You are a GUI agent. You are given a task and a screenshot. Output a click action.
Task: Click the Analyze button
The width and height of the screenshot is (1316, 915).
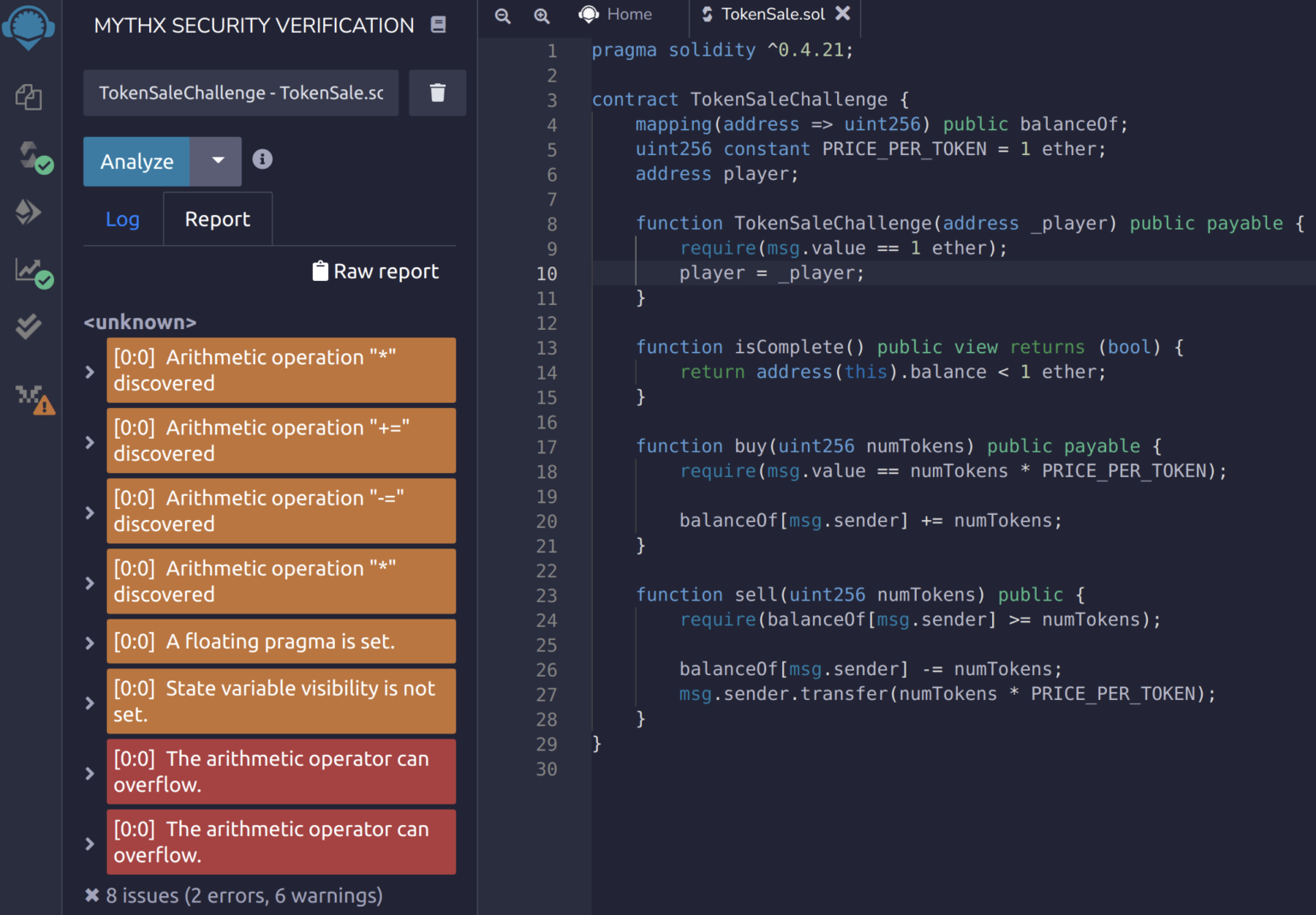click(x=136, y=161)
